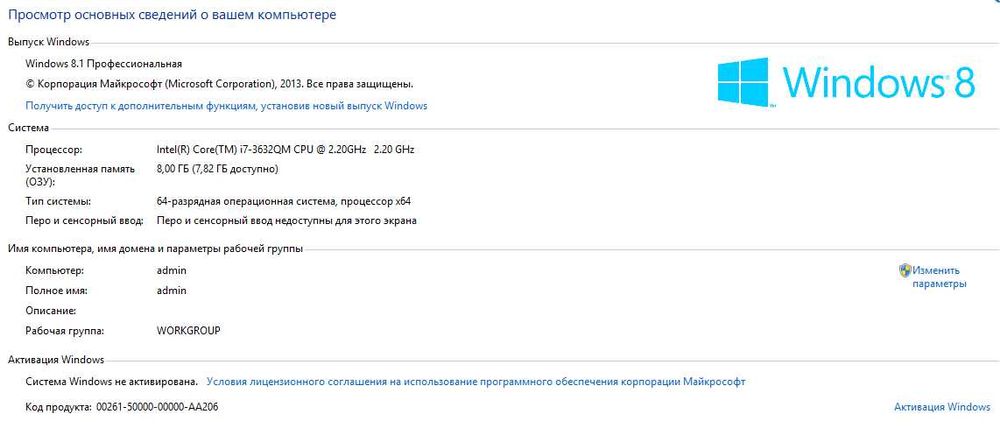Open the license agreement terms link
The width and height of the screenshot is (1000, 434).
pyautogui.click(x=475, y=381)
